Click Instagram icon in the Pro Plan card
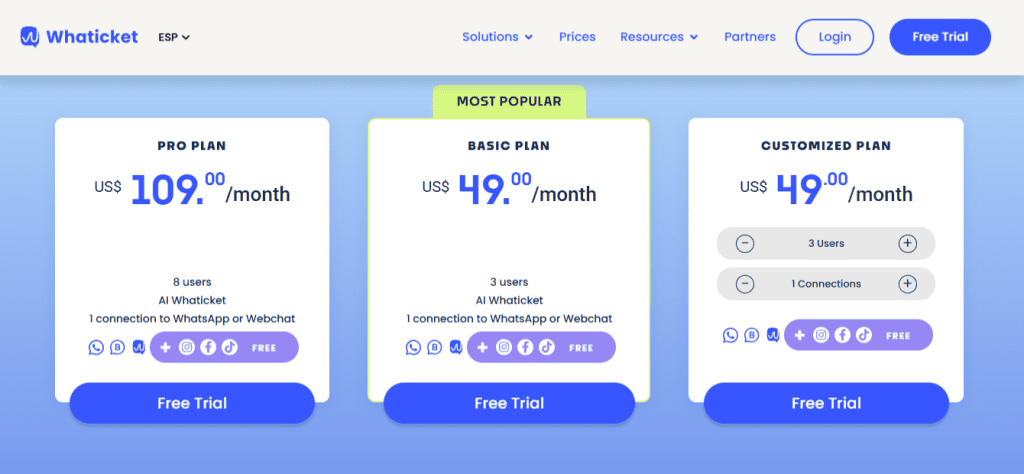The width and height of the screenshot is (1024, 474). pyautogui.click(x=187, y=348)
